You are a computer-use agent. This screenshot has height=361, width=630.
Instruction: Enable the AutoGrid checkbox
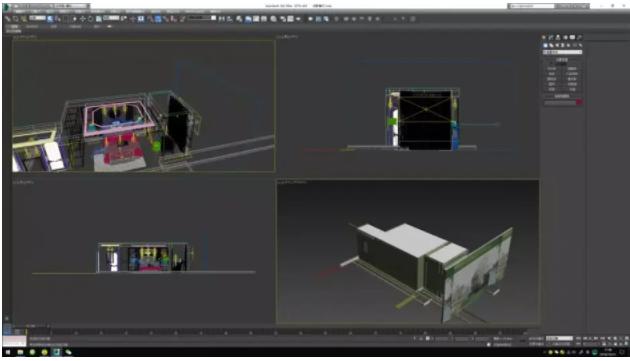(551, 64)
